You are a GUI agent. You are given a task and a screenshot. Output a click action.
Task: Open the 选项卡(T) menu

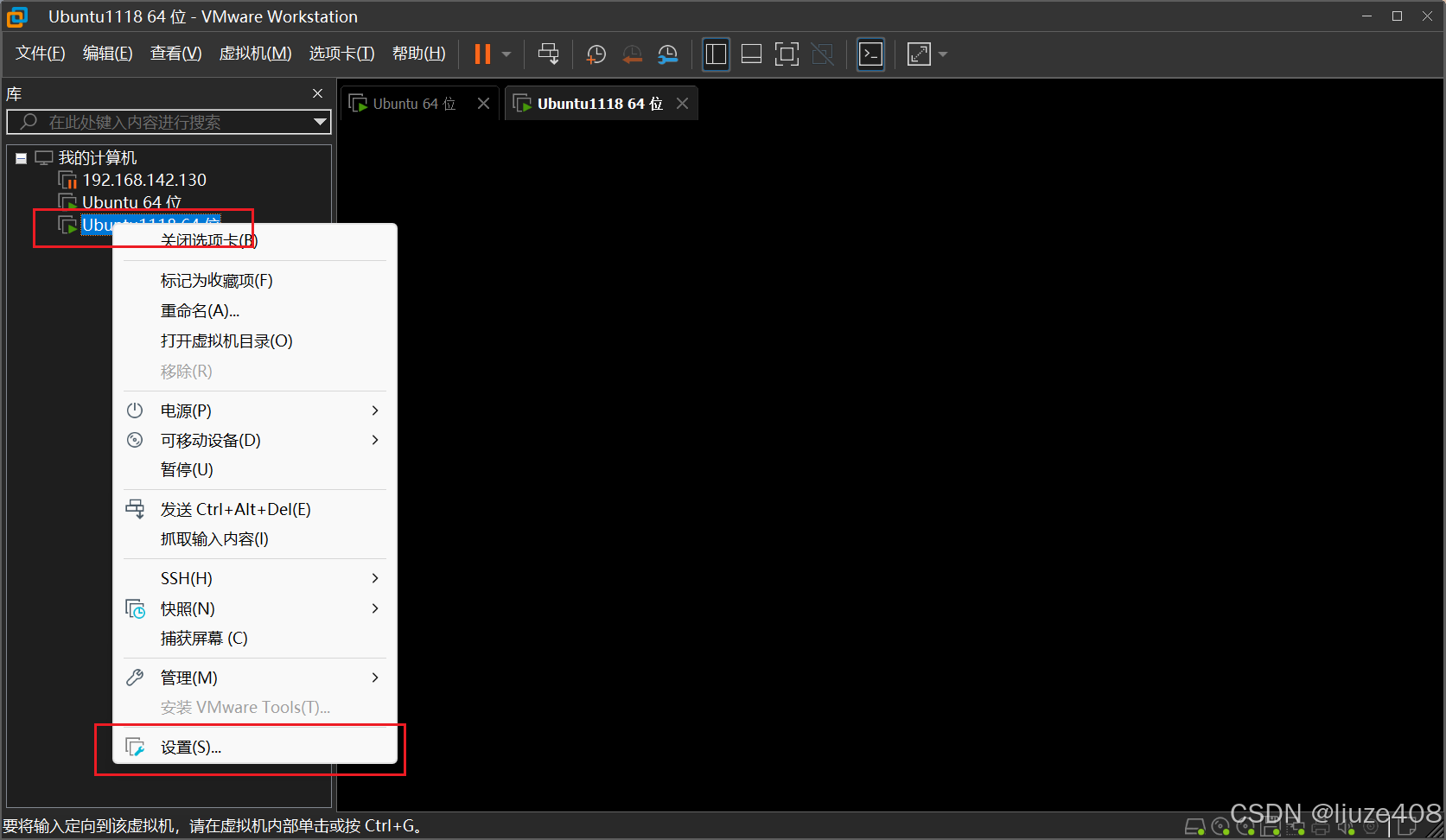pyautogui.click(x=342, y=54)
